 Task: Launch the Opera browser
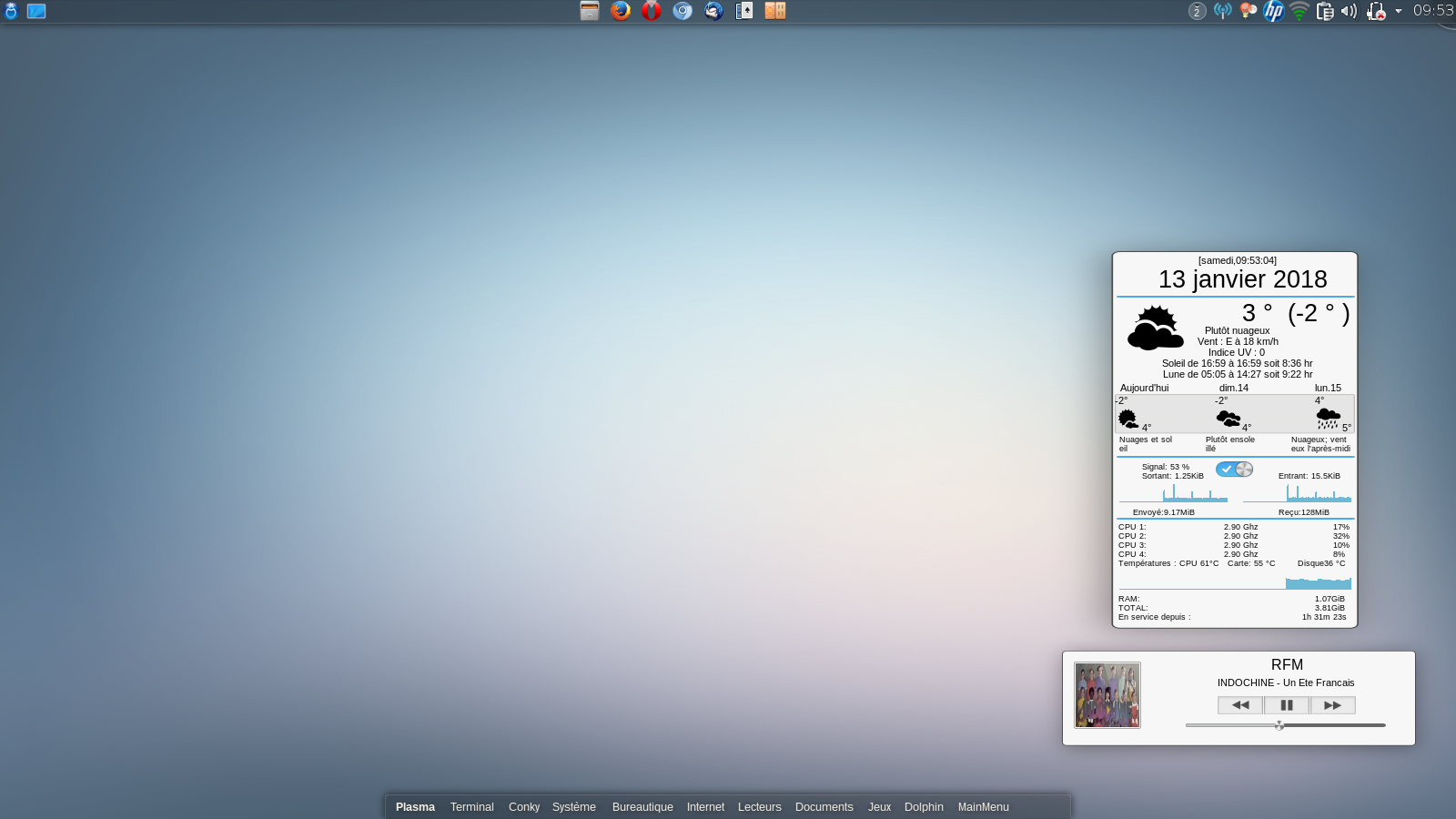click(x=652, y=11)
